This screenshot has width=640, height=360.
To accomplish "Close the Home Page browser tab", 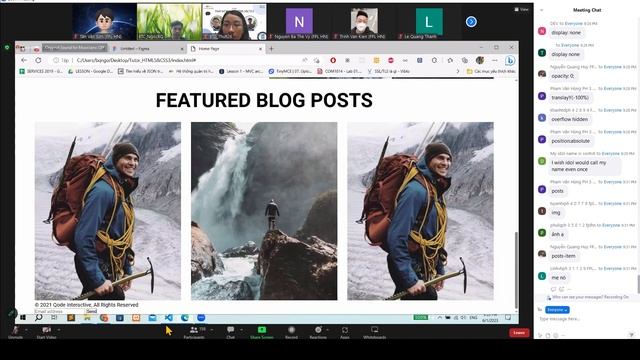I will 260,49.
